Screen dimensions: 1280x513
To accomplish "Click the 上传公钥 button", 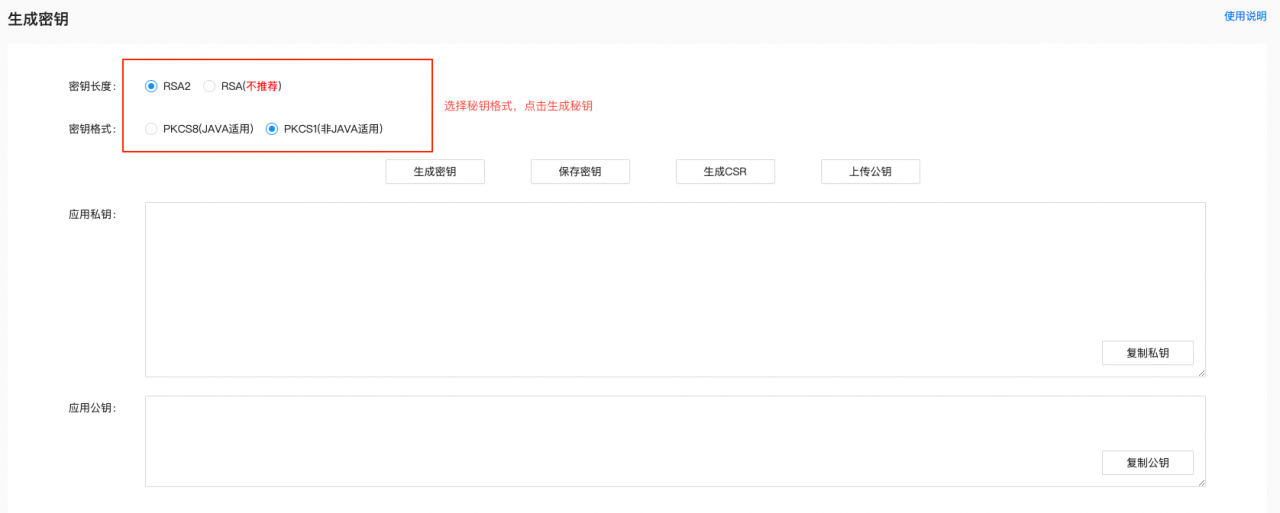I will (x=870, y=172).
